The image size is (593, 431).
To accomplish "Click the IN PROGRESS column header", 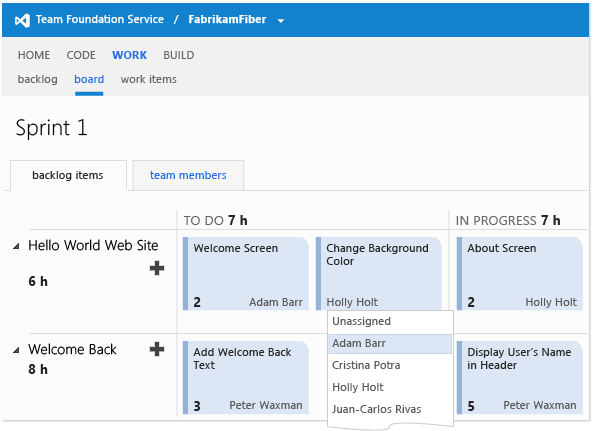I will 508,220.
